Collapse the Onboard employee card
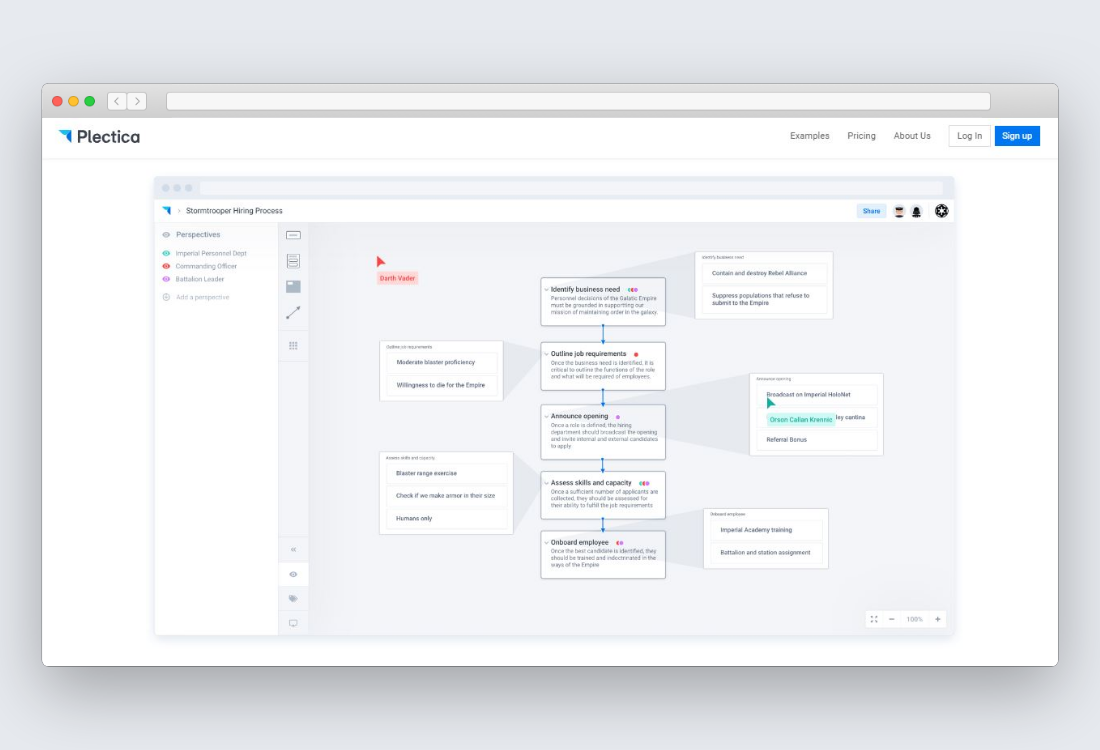The width and height of the screenshot is (1100, 750). [x=545, y=540]
